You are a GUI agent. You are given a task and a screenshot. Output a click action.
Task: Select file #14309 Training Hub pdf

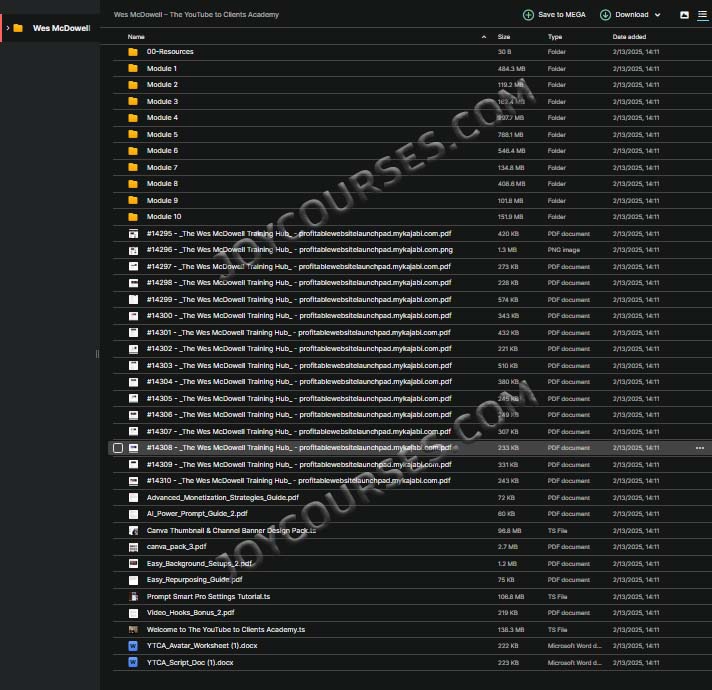pos(299,465)
